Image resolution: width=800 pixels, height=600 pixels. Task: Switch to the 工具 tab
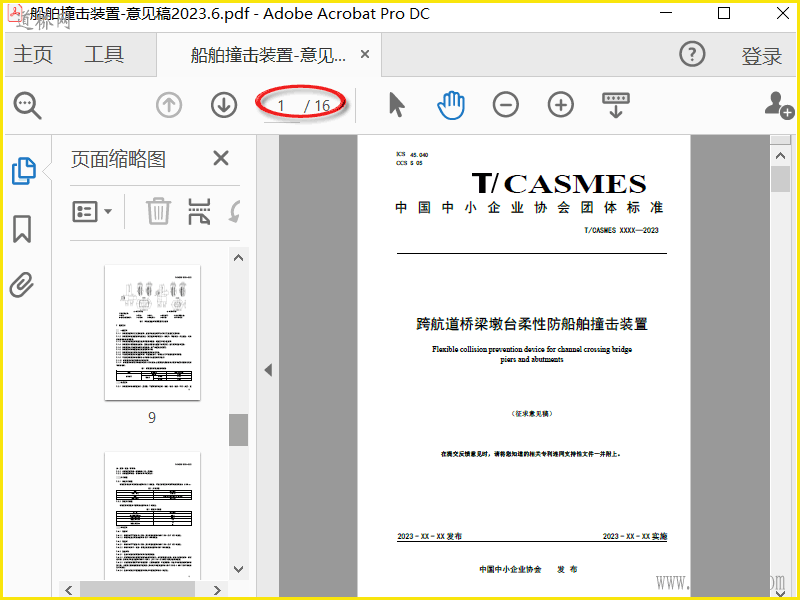point(104,54)
